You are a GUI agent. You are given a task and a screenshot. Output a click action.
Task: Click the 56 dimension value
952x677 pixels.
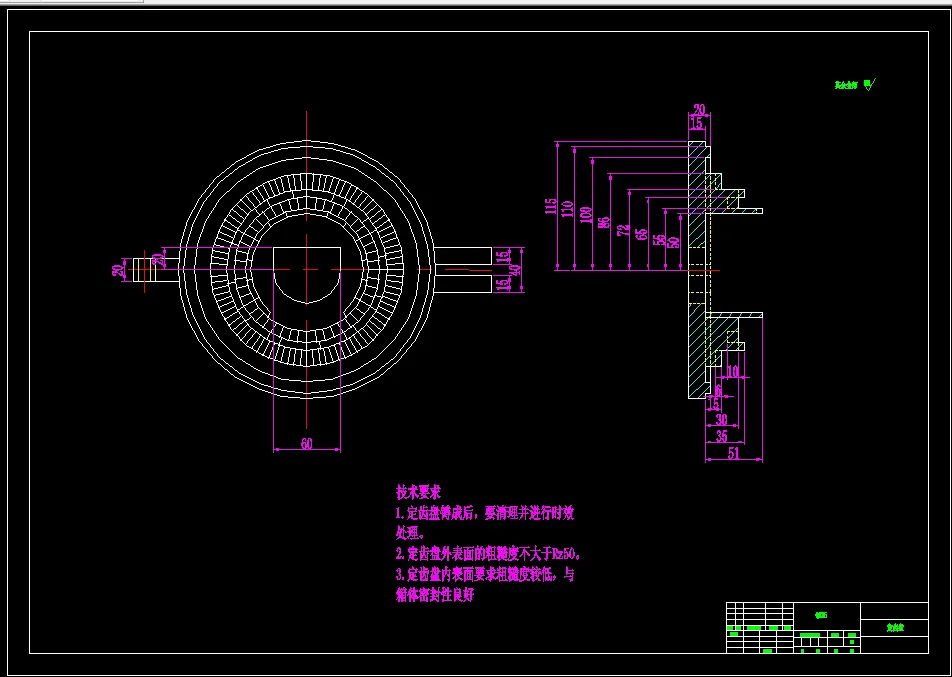pos(659,240)
